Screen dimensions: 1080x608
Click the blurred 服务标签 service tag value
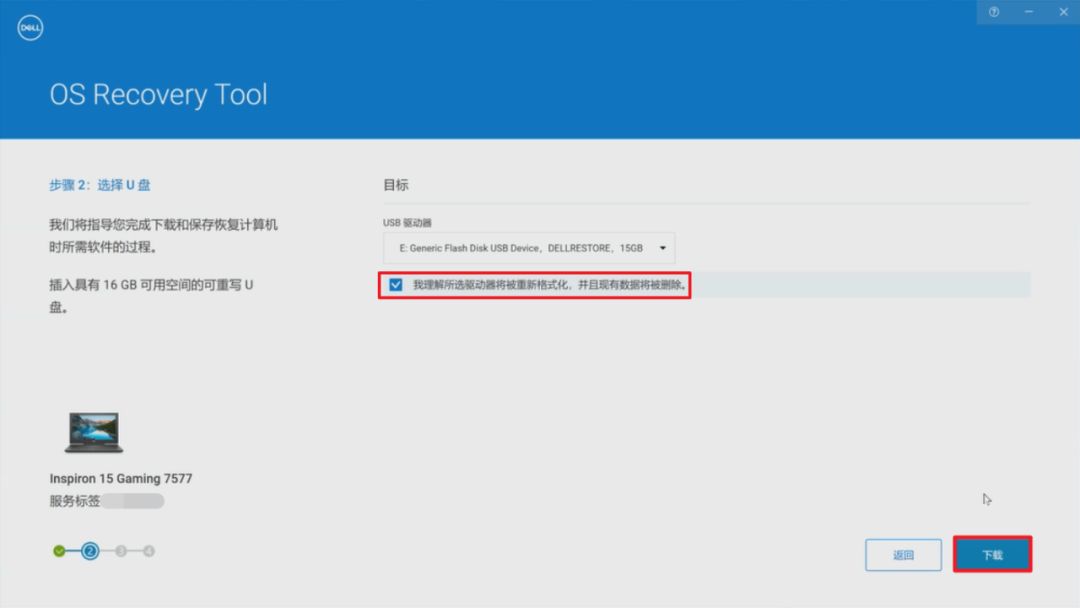coord(135,500)
